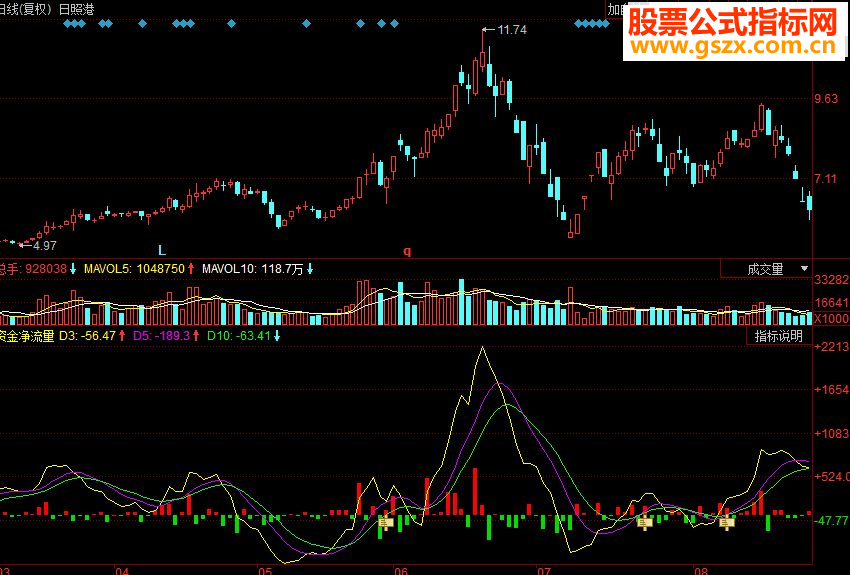This screenshot has width=850, height=575.
Task: Click the middle signal icon below the 47.77 line
Action: 645,523
